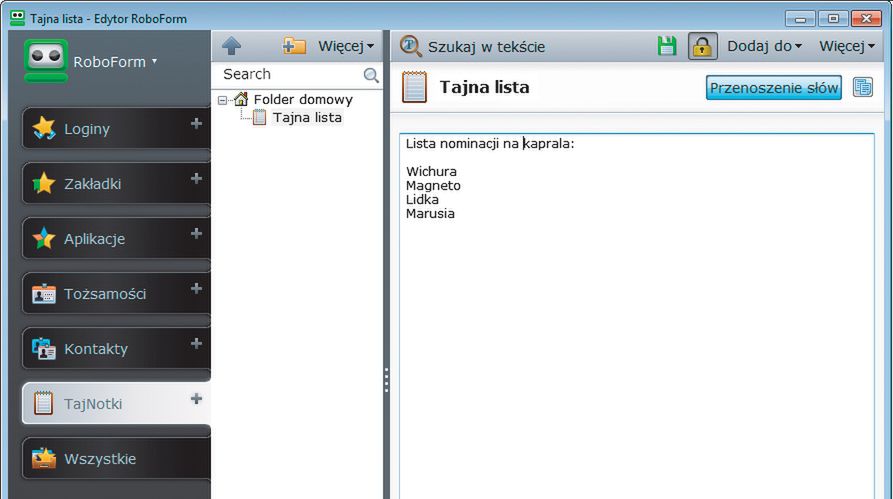This screenshot has width=893, height=499.
Task: Add a new bookmark with Zakładki plus
Action: [196, 178]
